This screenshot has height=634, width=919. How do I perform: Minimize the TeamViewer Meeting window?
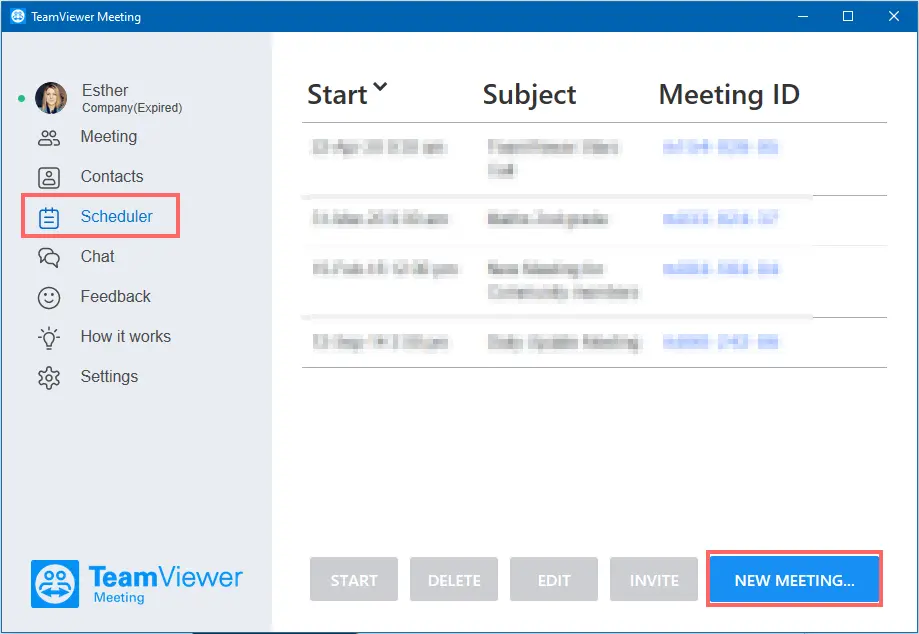(803, 16)
